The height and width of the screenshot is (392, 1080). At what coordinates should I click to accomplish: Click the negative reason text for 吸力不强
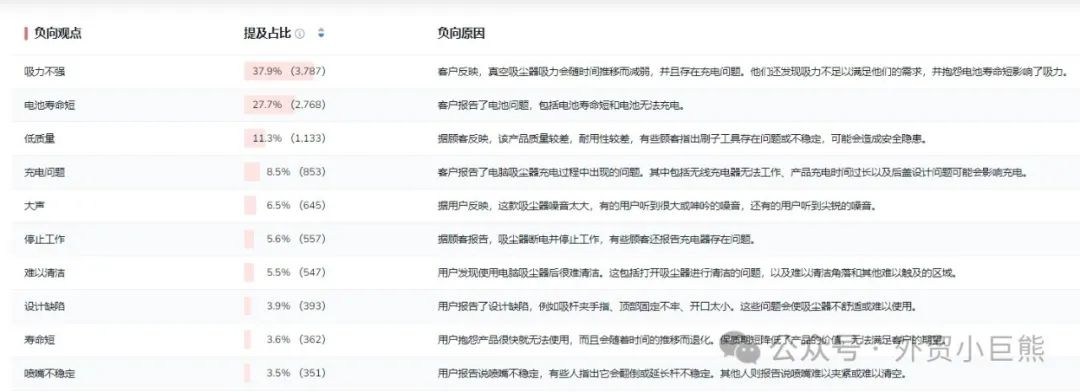(753, 71)
